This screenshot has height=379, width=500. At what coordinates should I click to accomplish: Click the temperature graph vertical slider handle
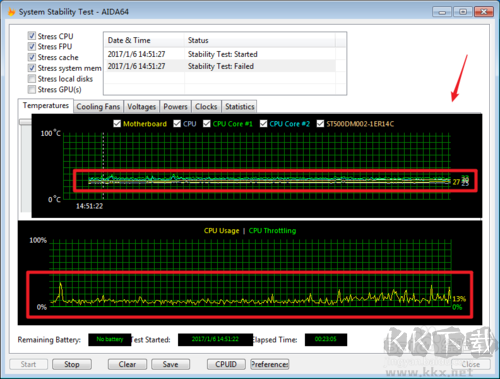25,122
